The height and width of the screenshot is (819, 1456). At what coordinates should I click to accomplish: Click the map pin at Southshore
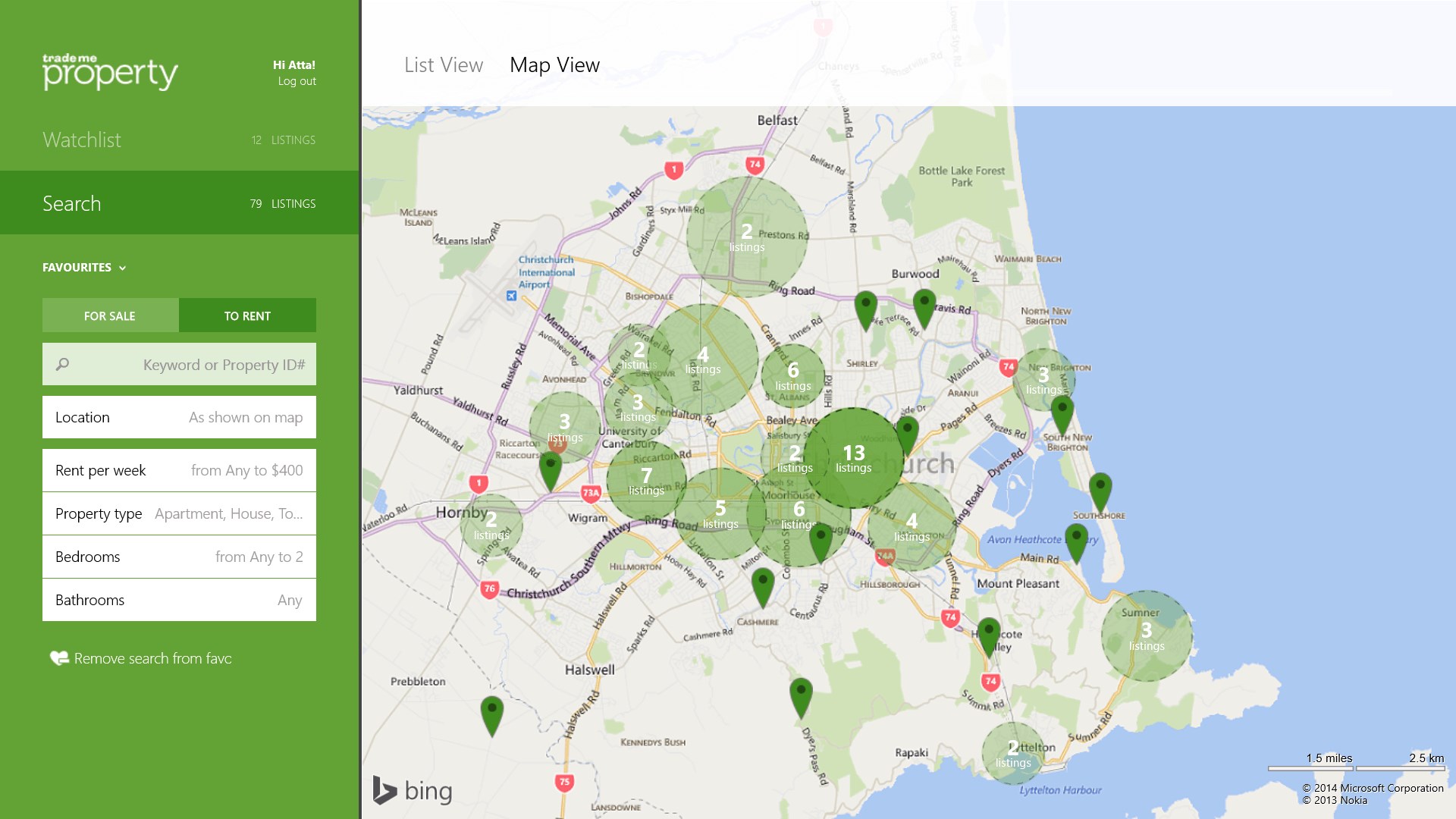coord(1100,489)
